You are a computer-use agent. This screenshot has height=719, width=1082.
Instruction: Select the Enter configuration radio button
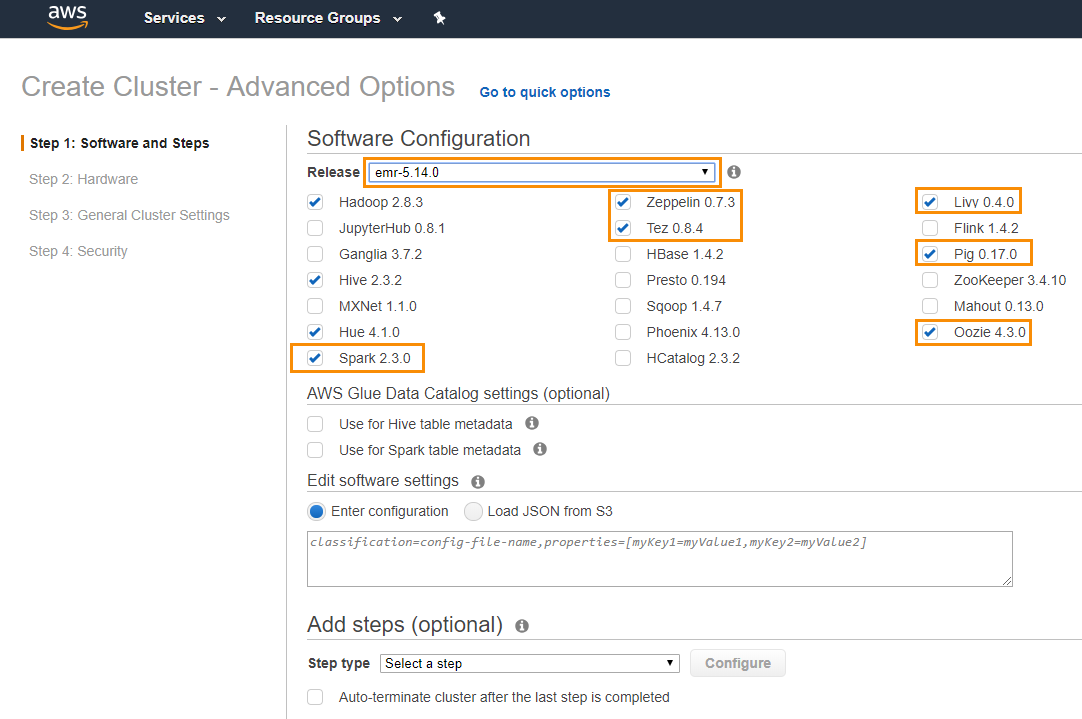[x=317, y=511]
